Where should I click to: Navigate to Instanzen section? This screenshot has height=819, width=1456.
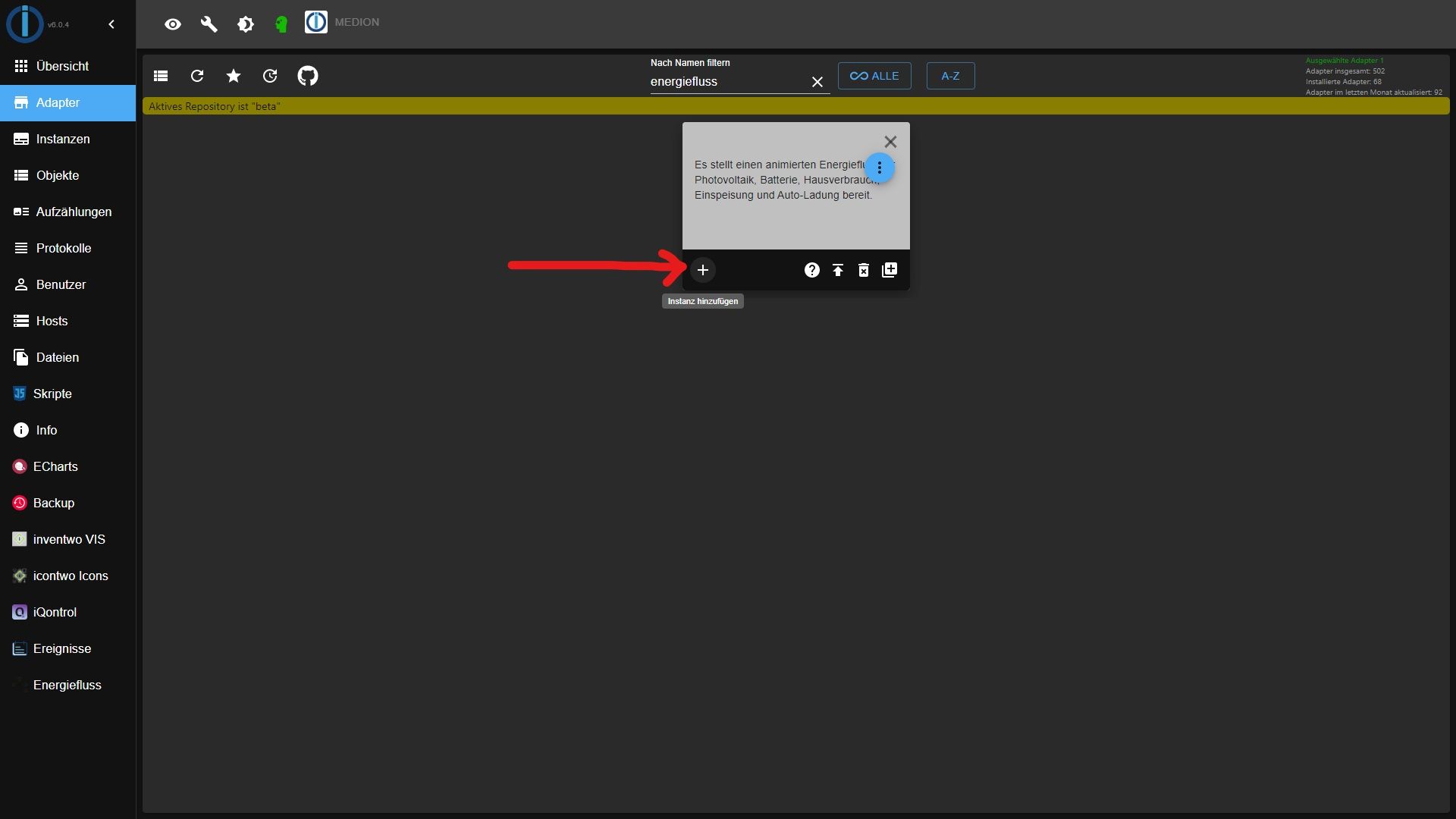[x=63, y=138]
